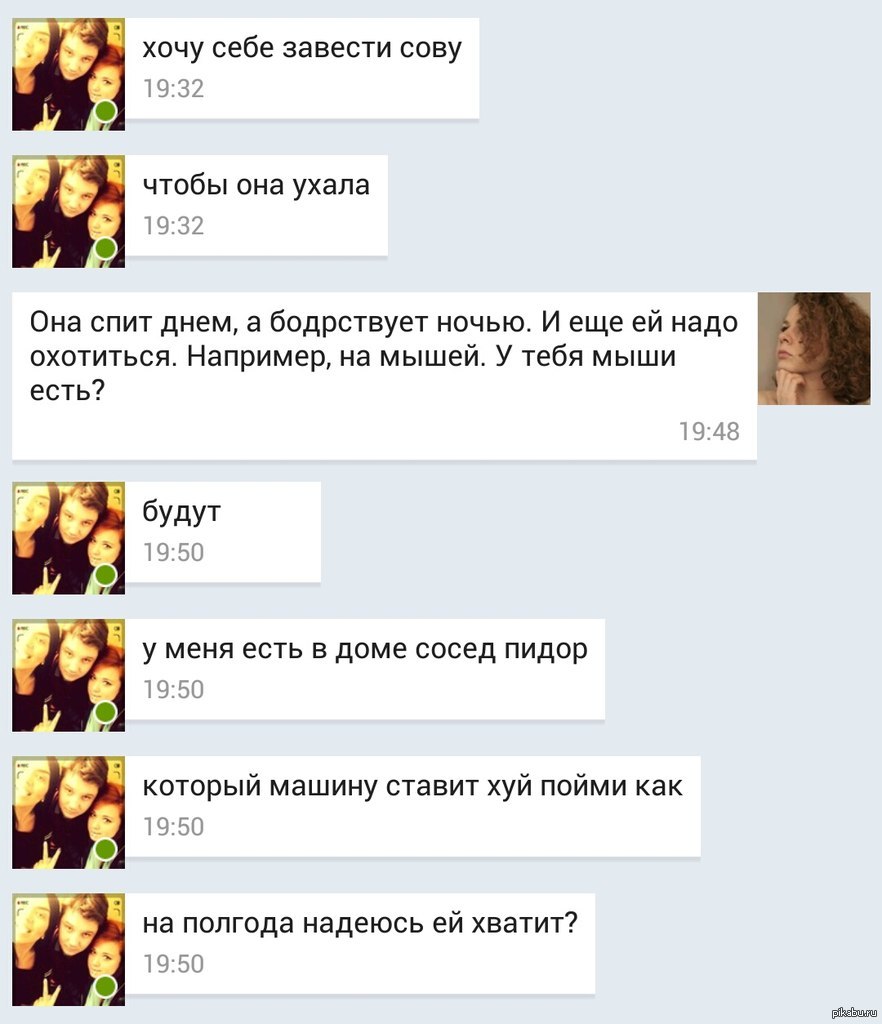Open curly-haired user's avatar on right

[814, 349]
